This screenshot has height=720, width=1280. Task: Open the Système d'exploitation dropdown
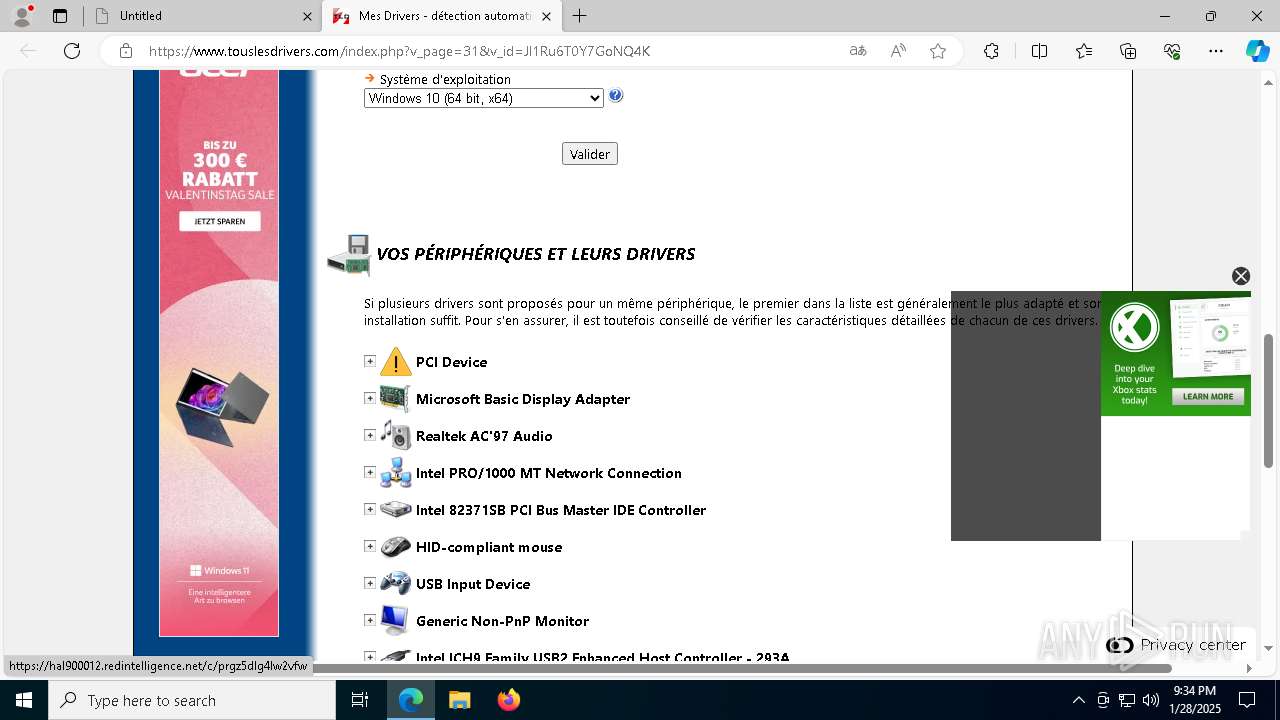(x=484, y=98)
